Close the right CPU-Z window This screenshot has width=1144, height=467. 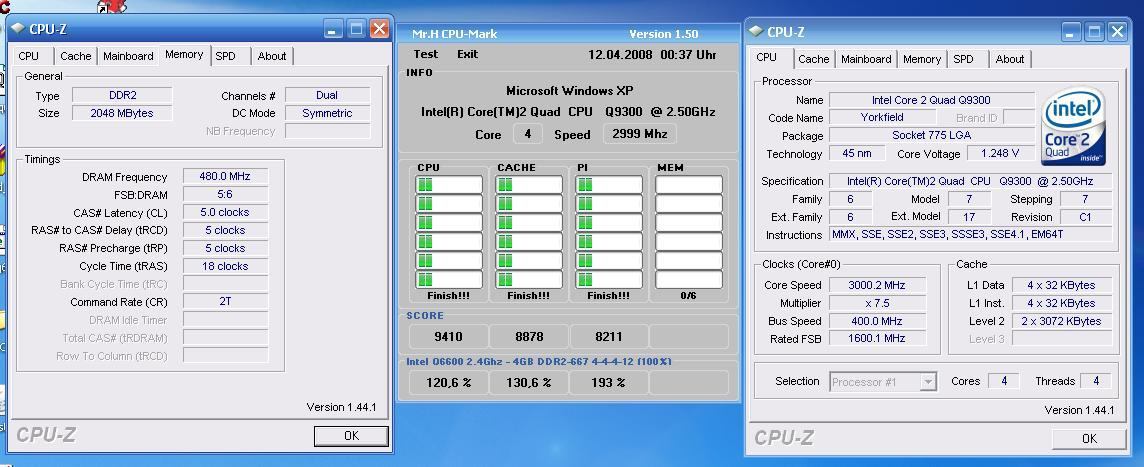point(1118,31)
